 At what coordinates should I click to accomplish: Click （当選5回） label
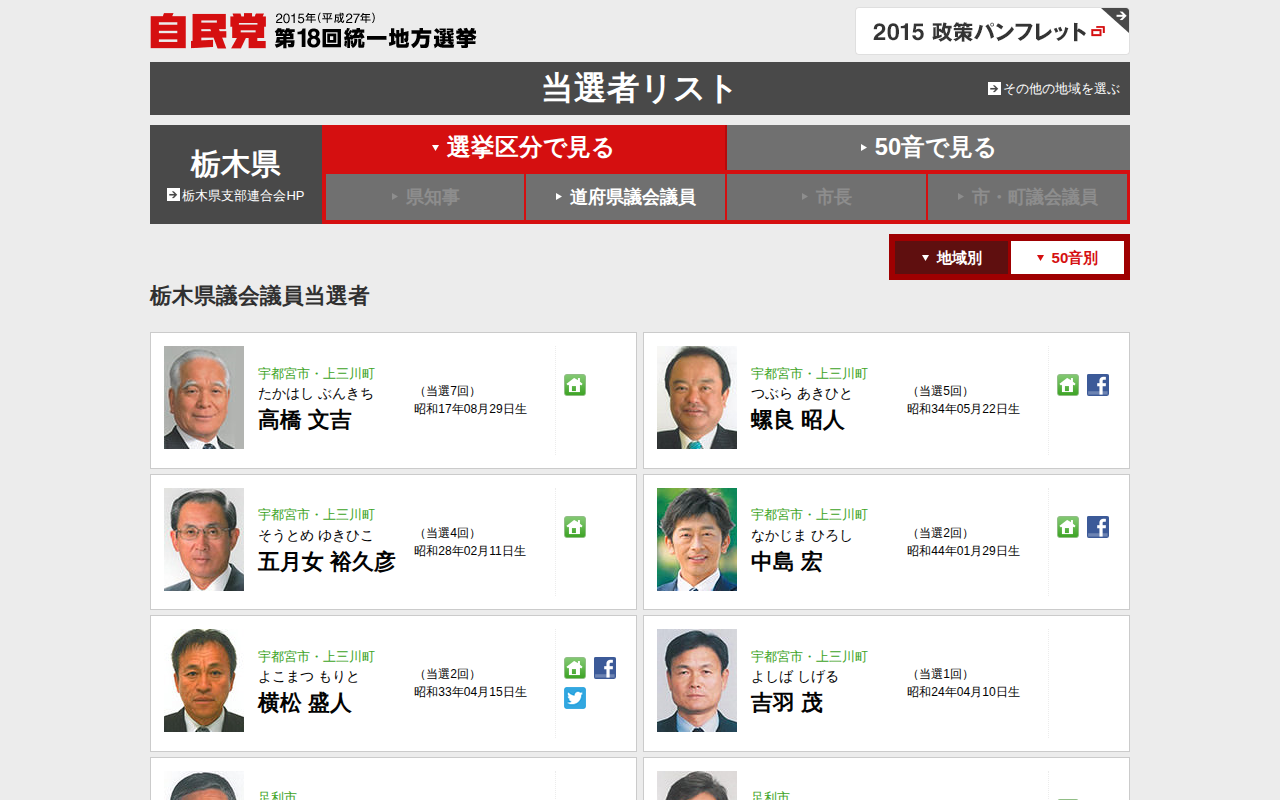(x=940, y=391)
